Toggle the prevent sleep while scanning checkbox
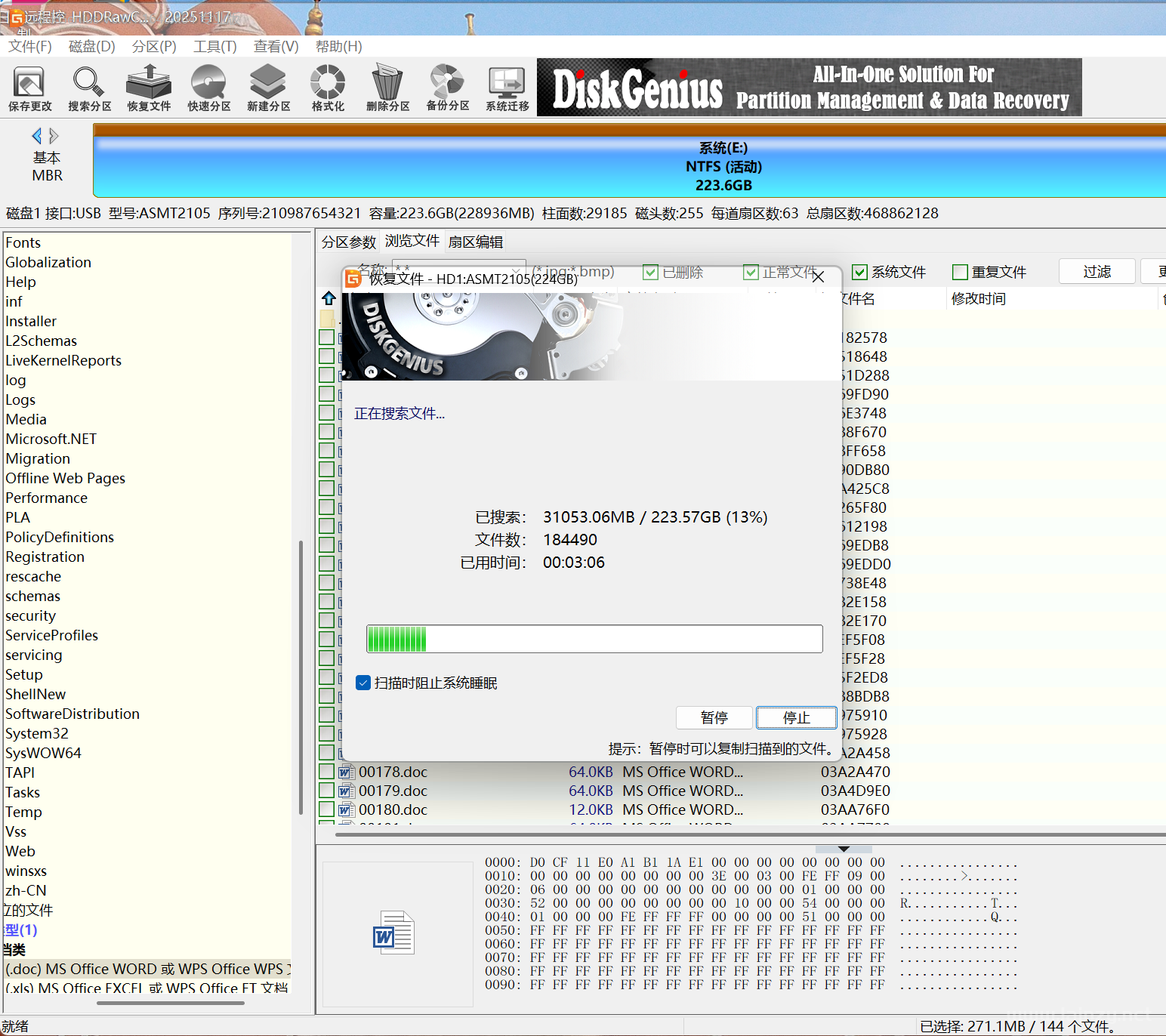The image size is (1166, 1036). click(x=363, y=683)
